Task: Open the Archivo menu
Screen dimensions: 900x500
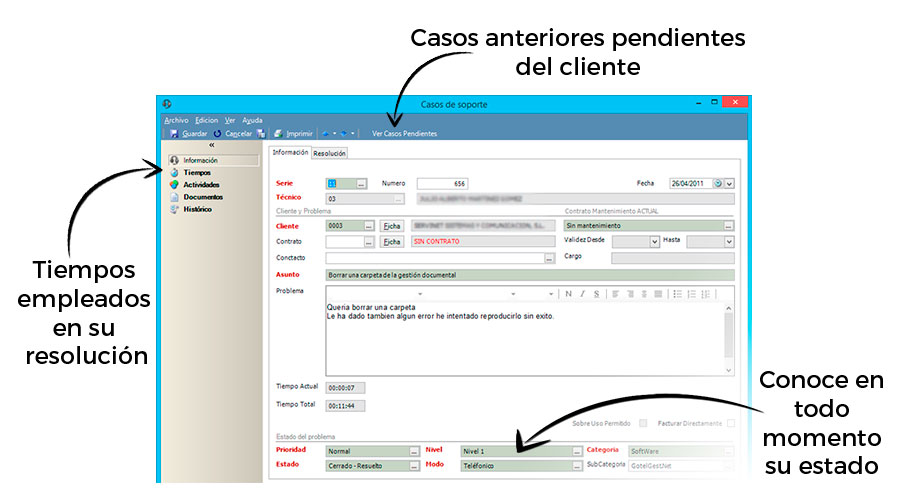Action: (176, 120)
